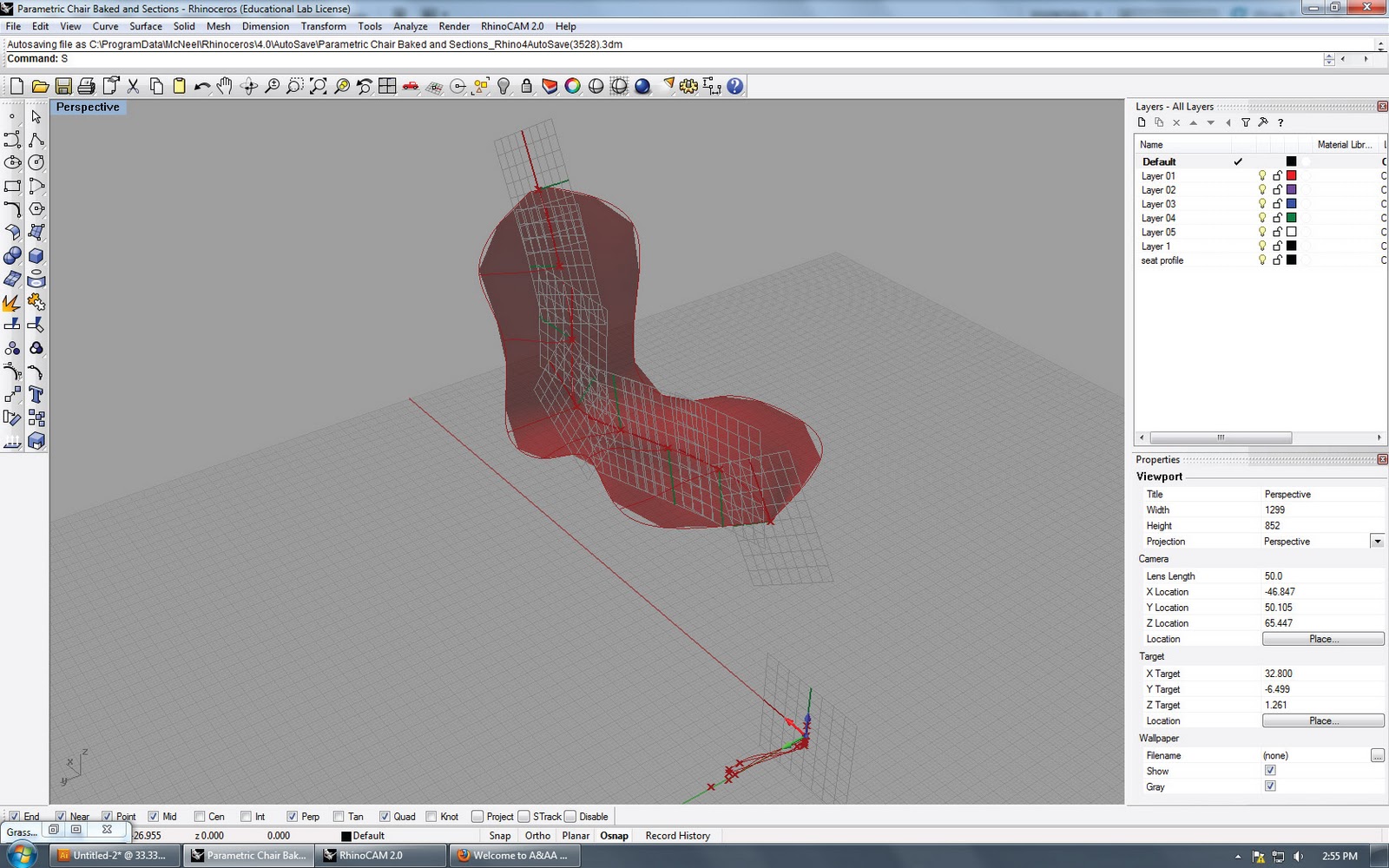The height and width of the screenshot is (868, 1389).
Task: Click the Place button under Camera Location
Action: pyautogui.click(x=1322, y=639)
